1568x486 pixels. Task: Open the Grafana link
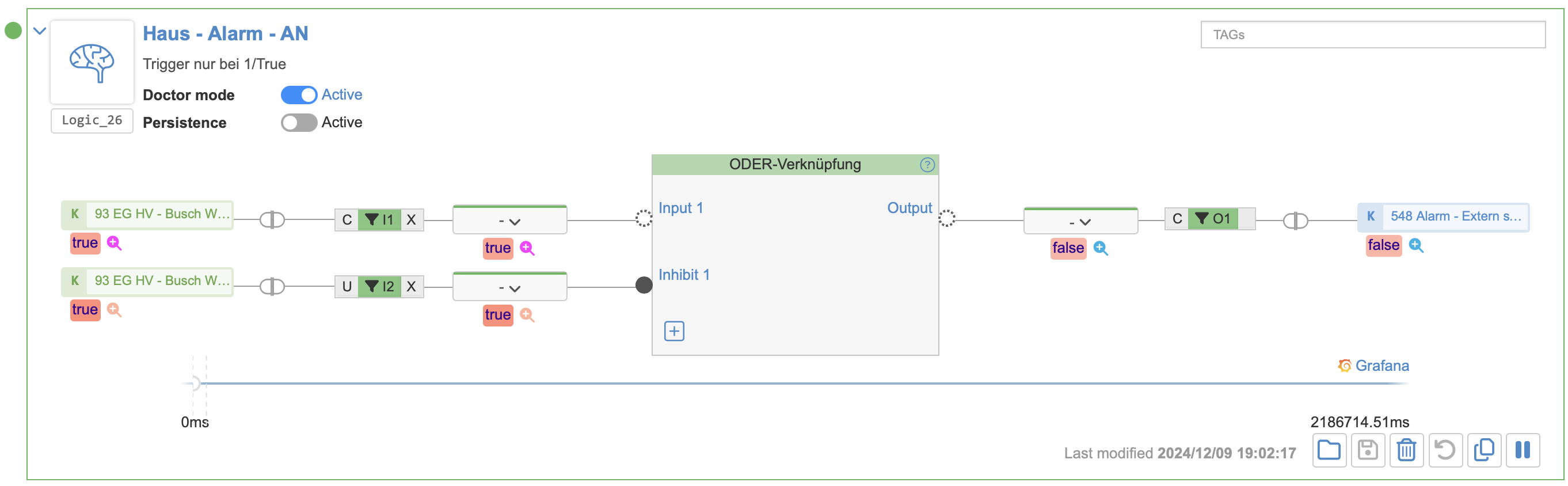(x=1381, y=366)
